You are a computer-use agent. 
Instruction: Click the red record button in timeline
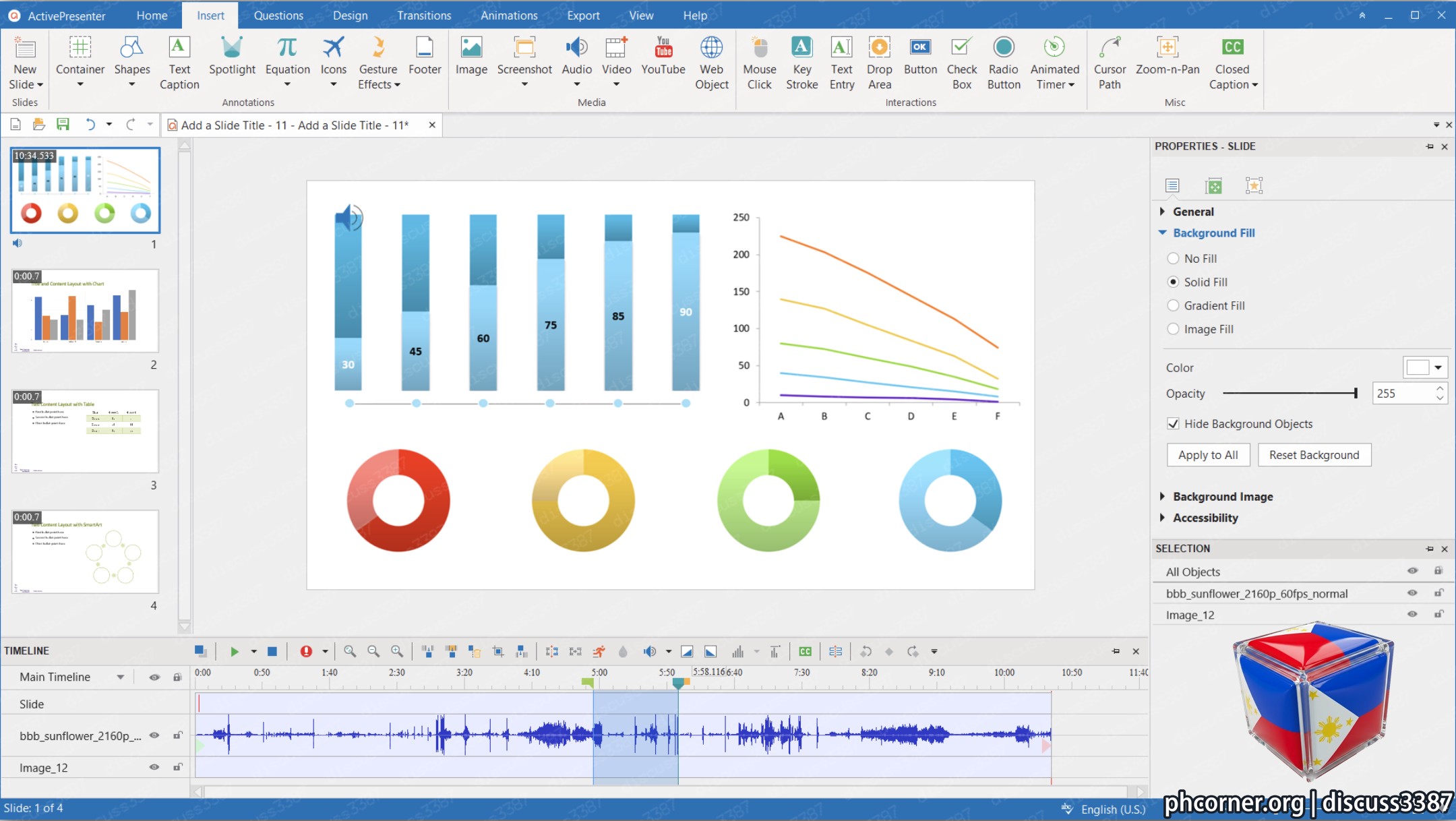pyautogui.click(x=306, y=651)
